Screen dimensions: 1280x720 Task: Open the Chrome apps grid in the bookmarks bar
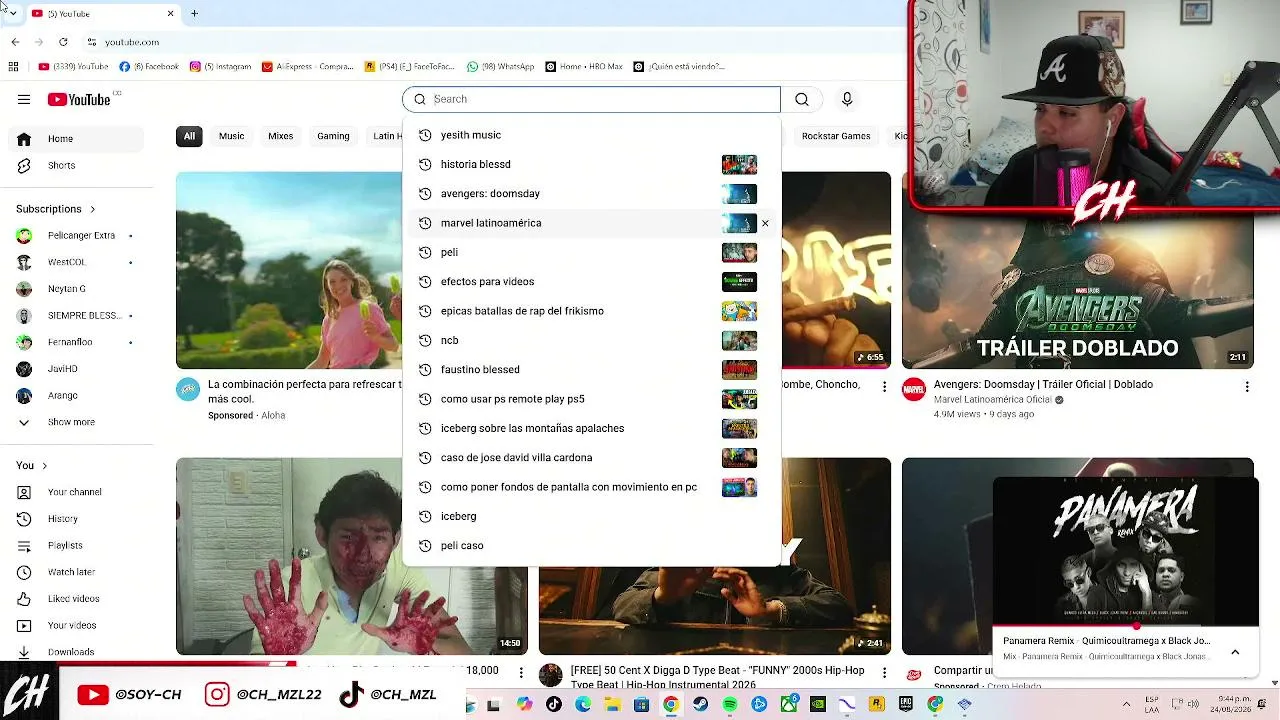[13, 67]
